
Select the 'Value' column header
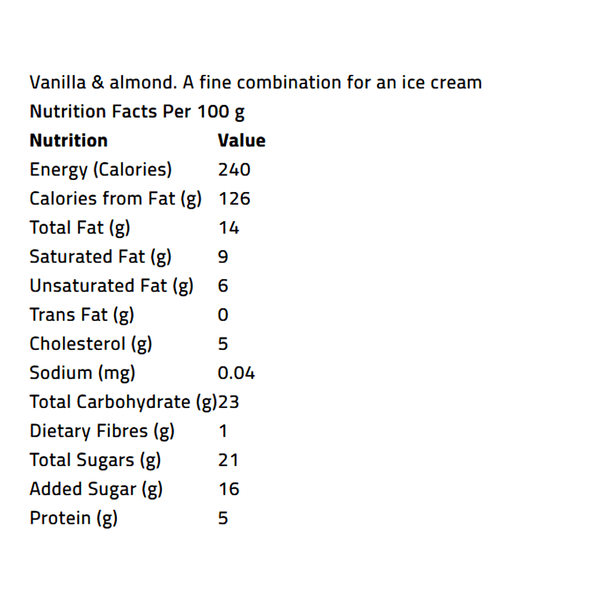[241, 140]
